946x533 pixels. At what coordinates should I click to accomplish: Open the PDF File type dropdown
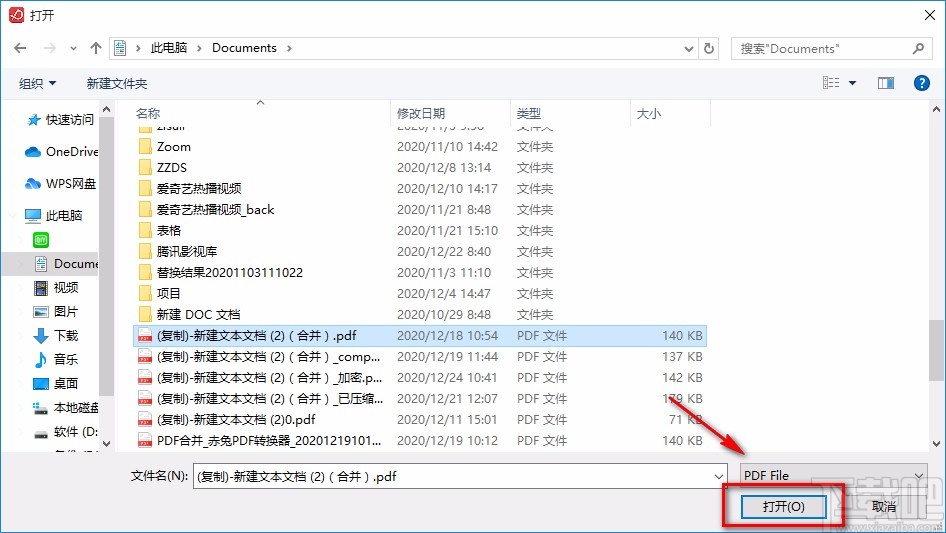click(834, 476)
